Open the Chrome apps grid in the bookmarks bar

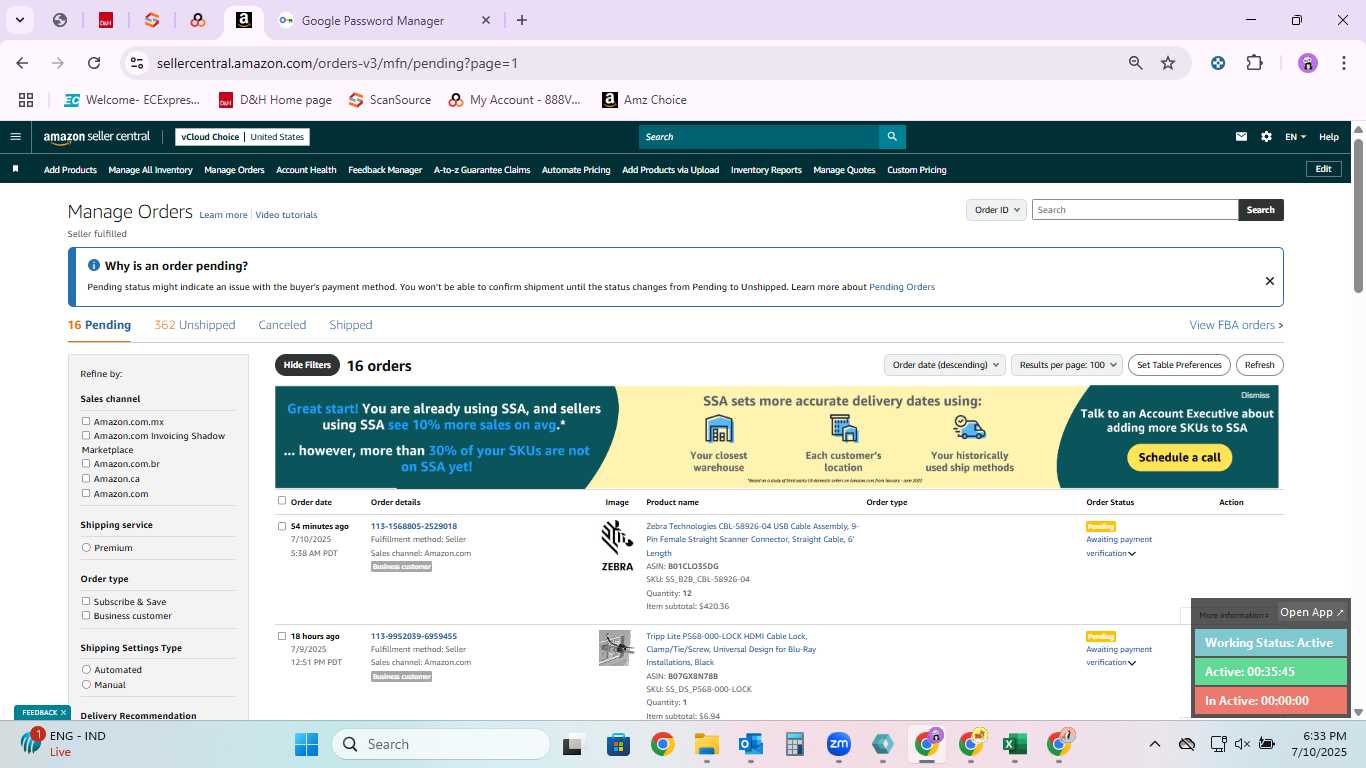point(26,100)
